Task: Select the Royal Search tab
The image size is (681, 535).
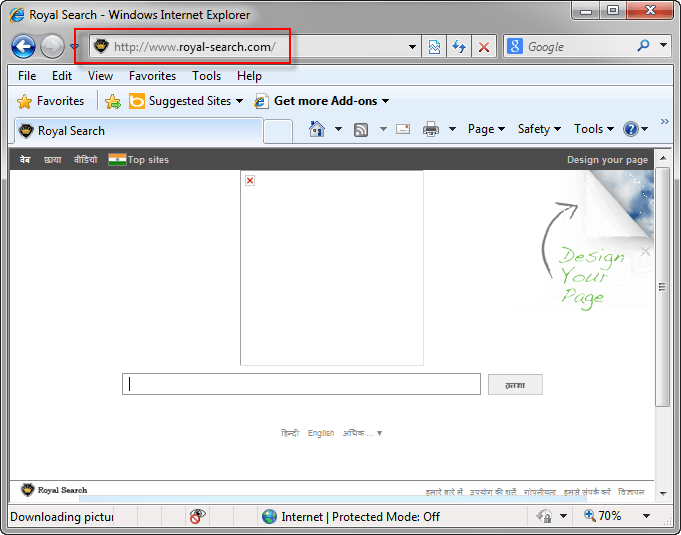Action: click(x=139, y=131)
